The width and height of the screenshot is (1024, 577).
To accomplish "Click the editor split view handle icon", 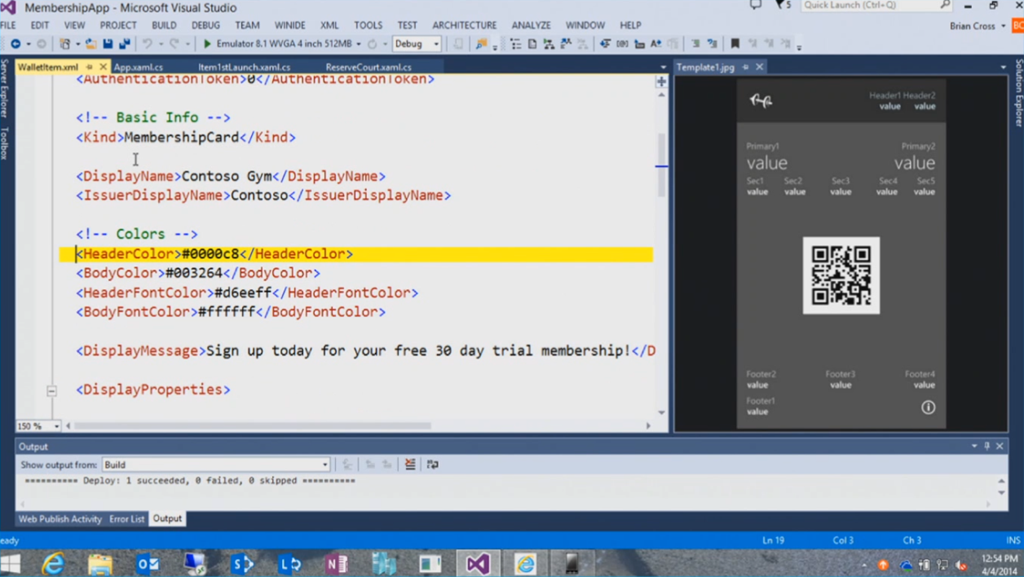I will click(662, 82).
